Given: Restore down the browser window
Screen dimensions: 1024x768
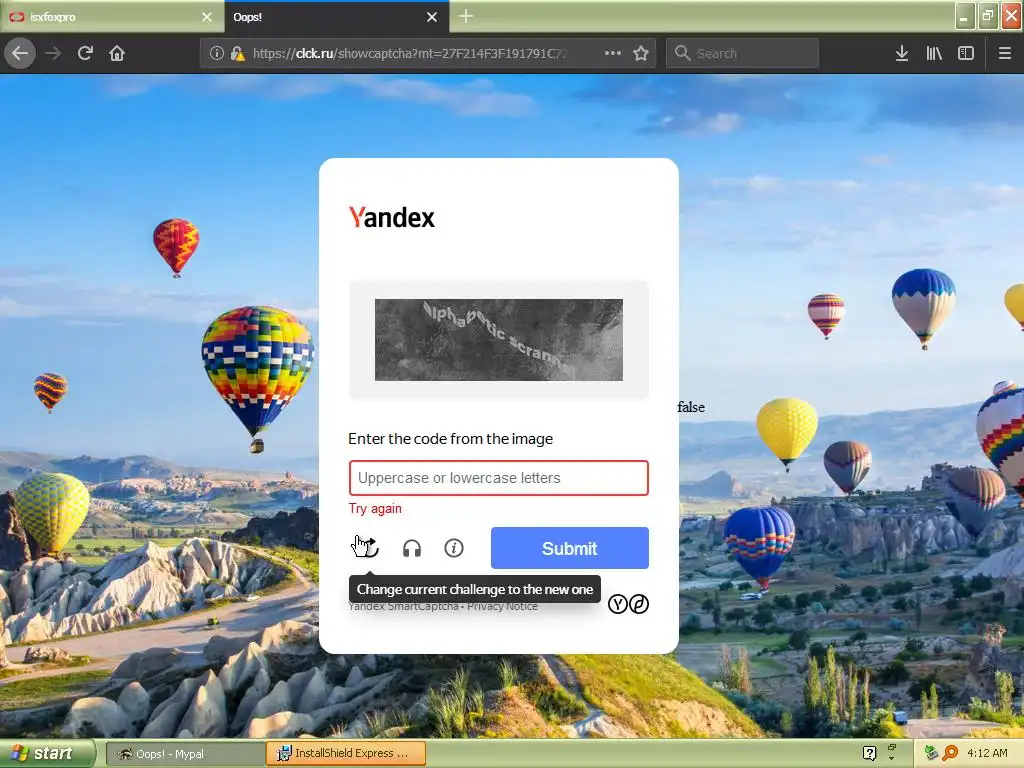Looking at the screenshot, I should pyautogui.click(x=988, y=16).
